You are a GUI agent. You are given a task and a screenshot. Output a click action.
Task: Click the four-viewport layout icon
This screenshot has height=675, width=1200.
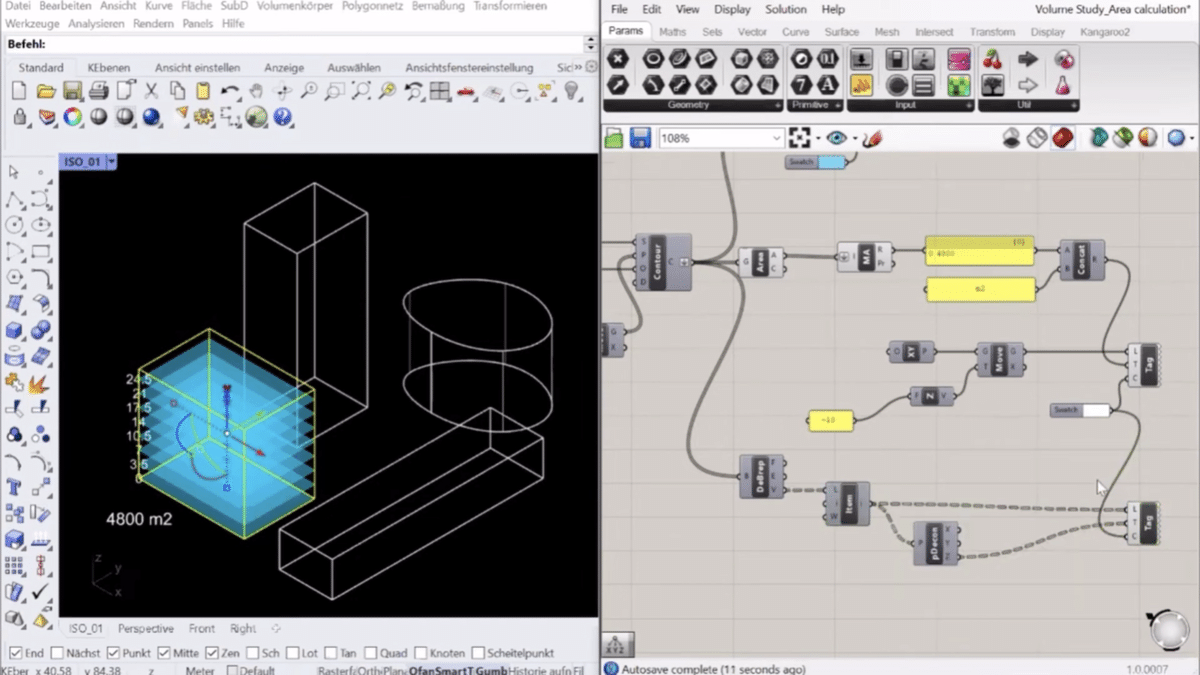point(440,91)
